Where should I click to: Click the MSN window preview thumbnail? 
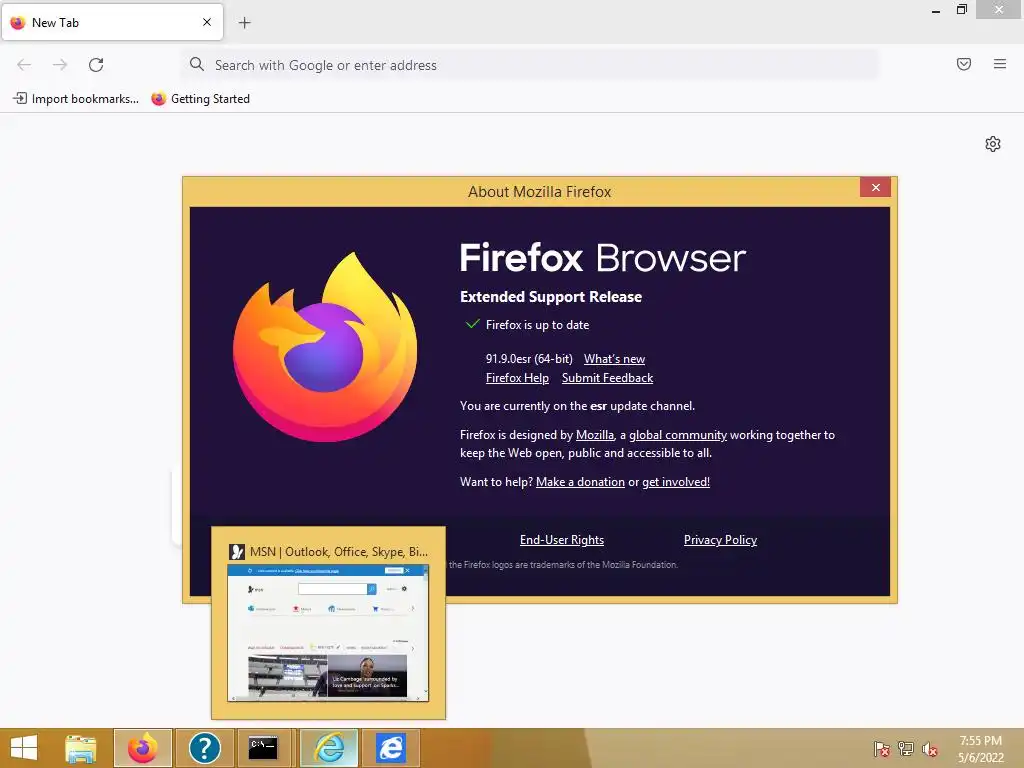click(328, 633)
